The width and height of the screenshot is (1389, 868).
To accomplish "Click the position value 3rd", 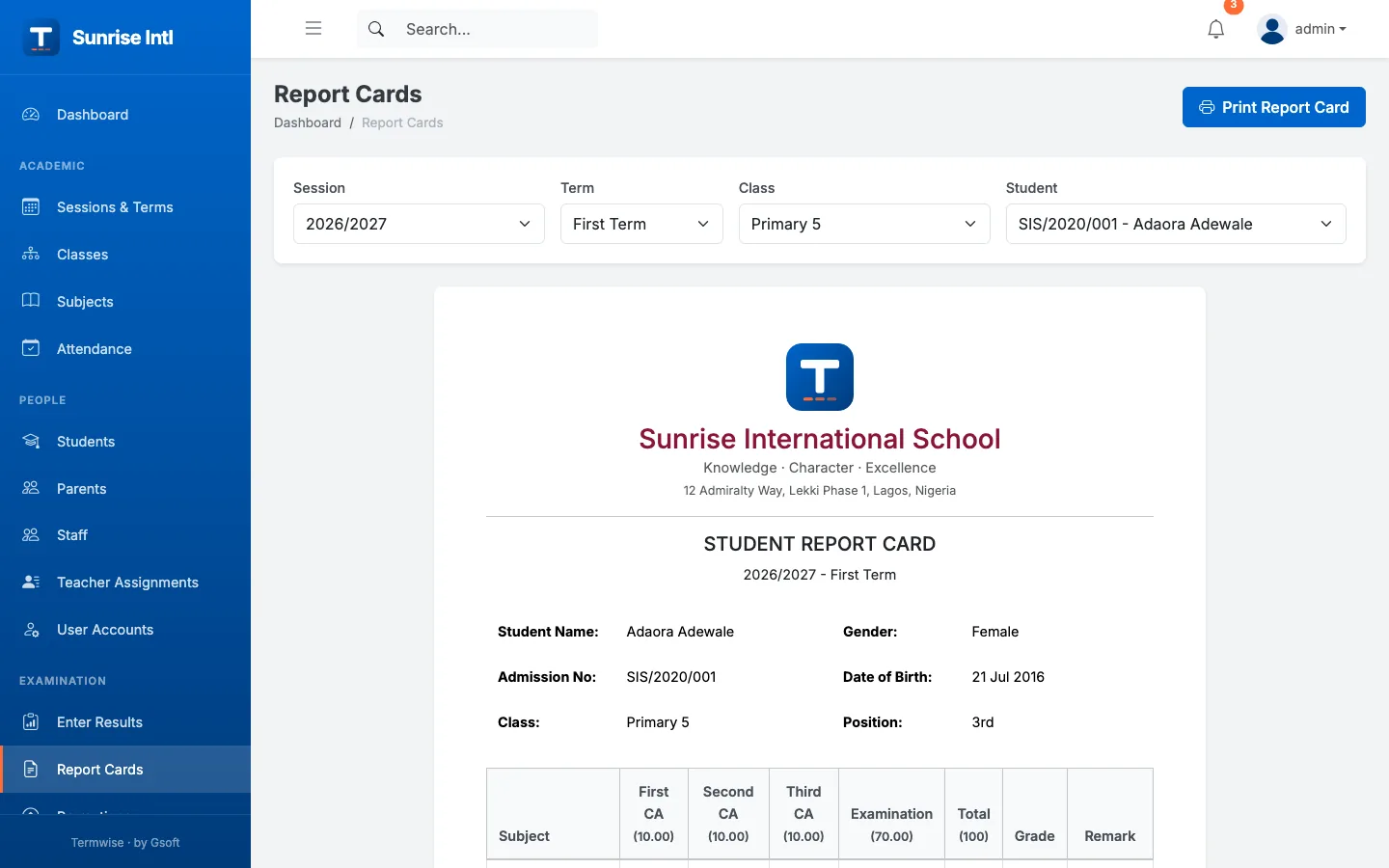I will click(x=983, y=722).
